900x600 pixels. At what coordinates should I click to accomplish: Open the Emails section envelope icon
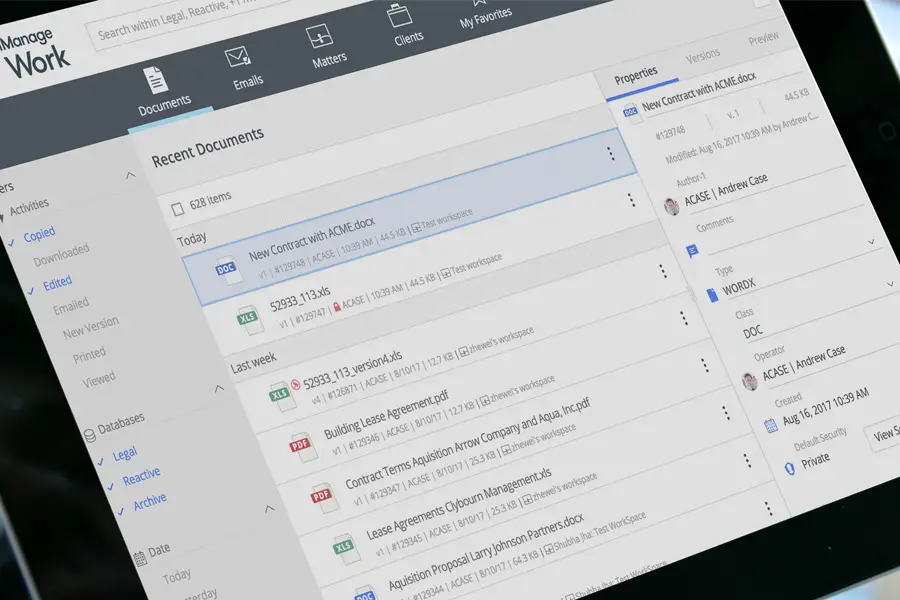click(237, 58)
